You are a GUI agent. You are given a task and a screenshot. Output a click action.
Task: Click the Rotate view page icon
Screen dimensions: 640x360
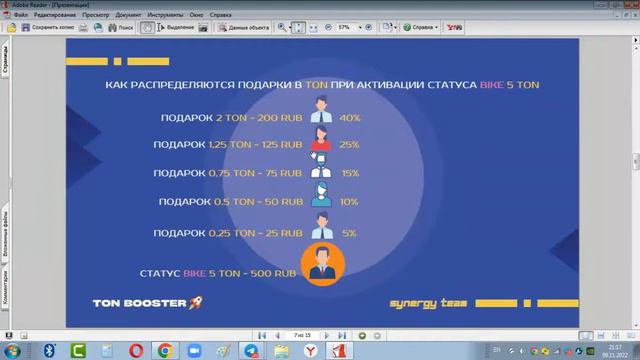point(387,27)
